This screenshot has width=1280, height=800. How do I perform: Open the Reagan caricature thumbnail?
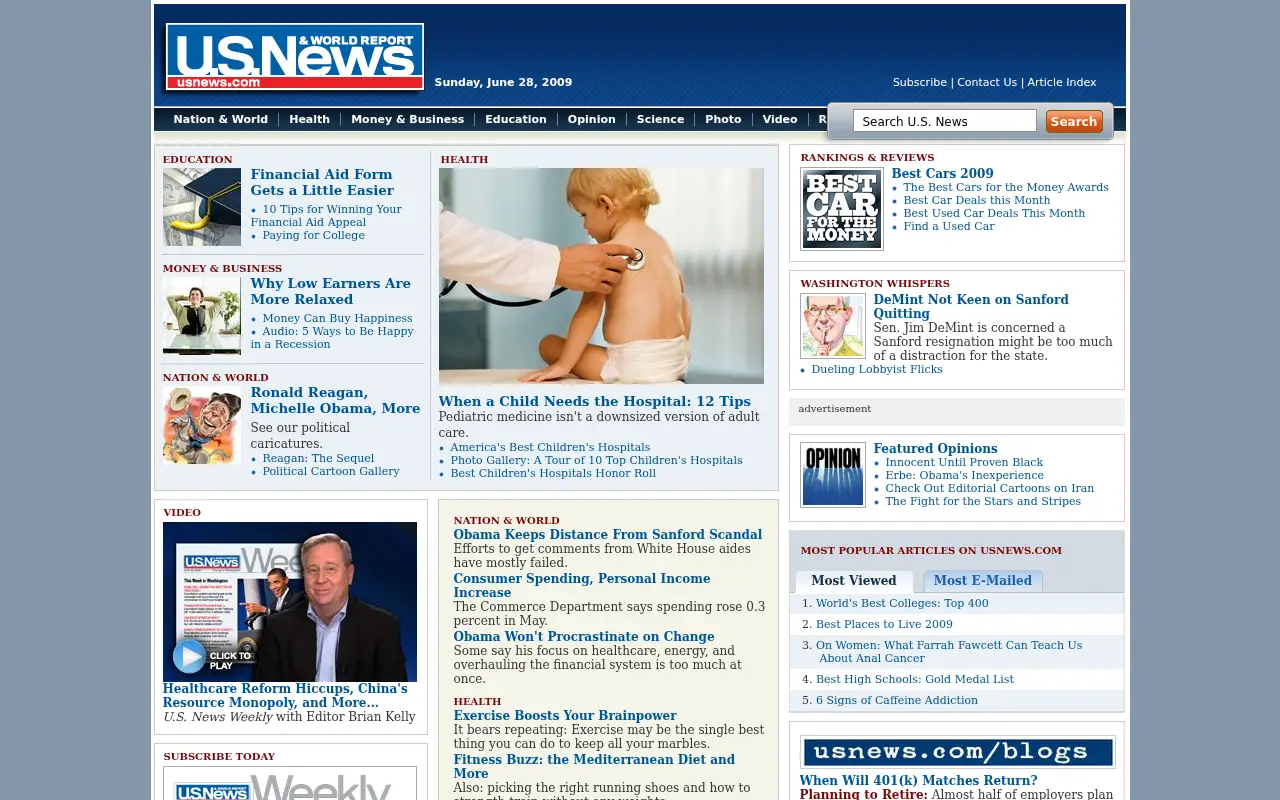202,425
